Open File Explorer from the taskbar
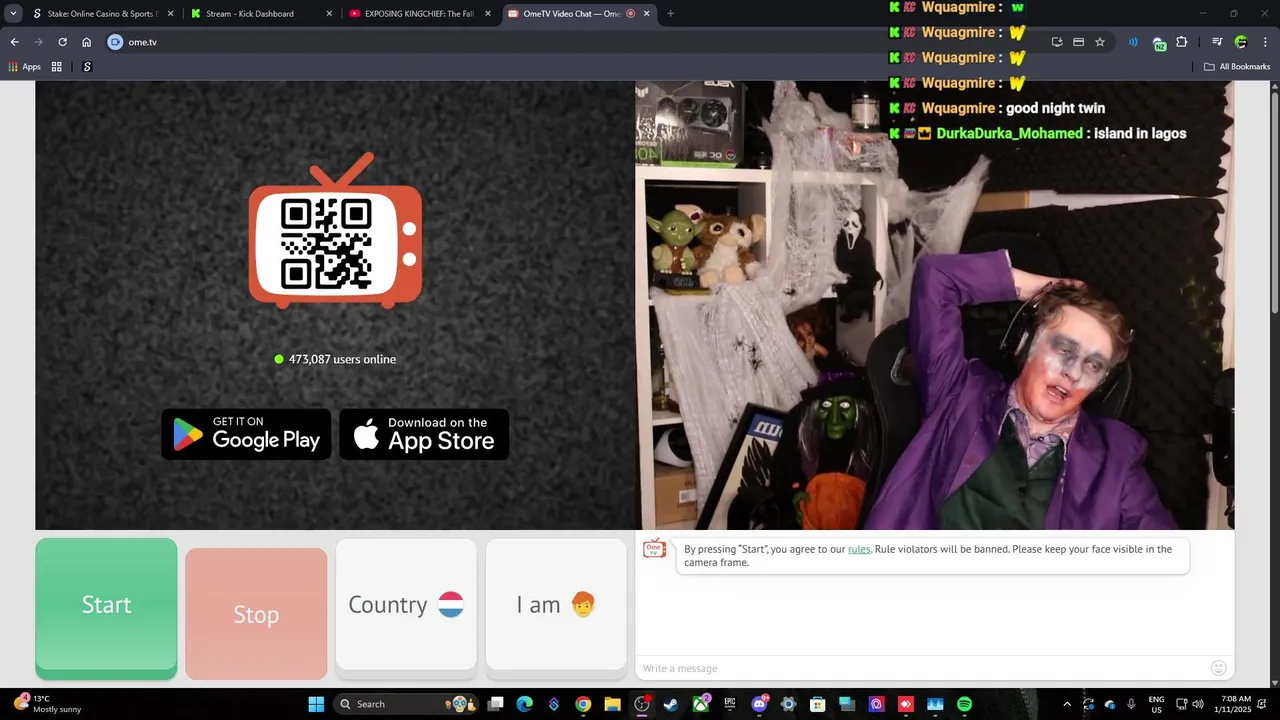 (612, 704)
